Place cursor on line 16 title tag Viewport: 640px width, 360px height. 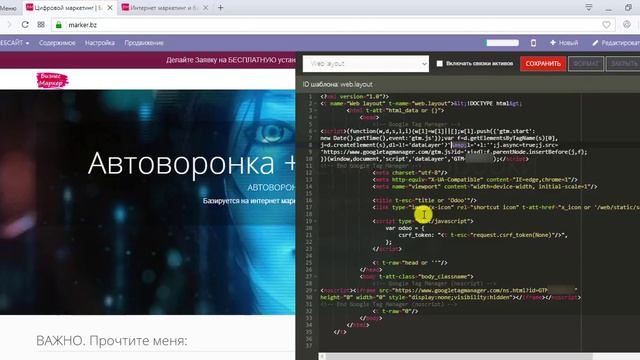(424, 200)
